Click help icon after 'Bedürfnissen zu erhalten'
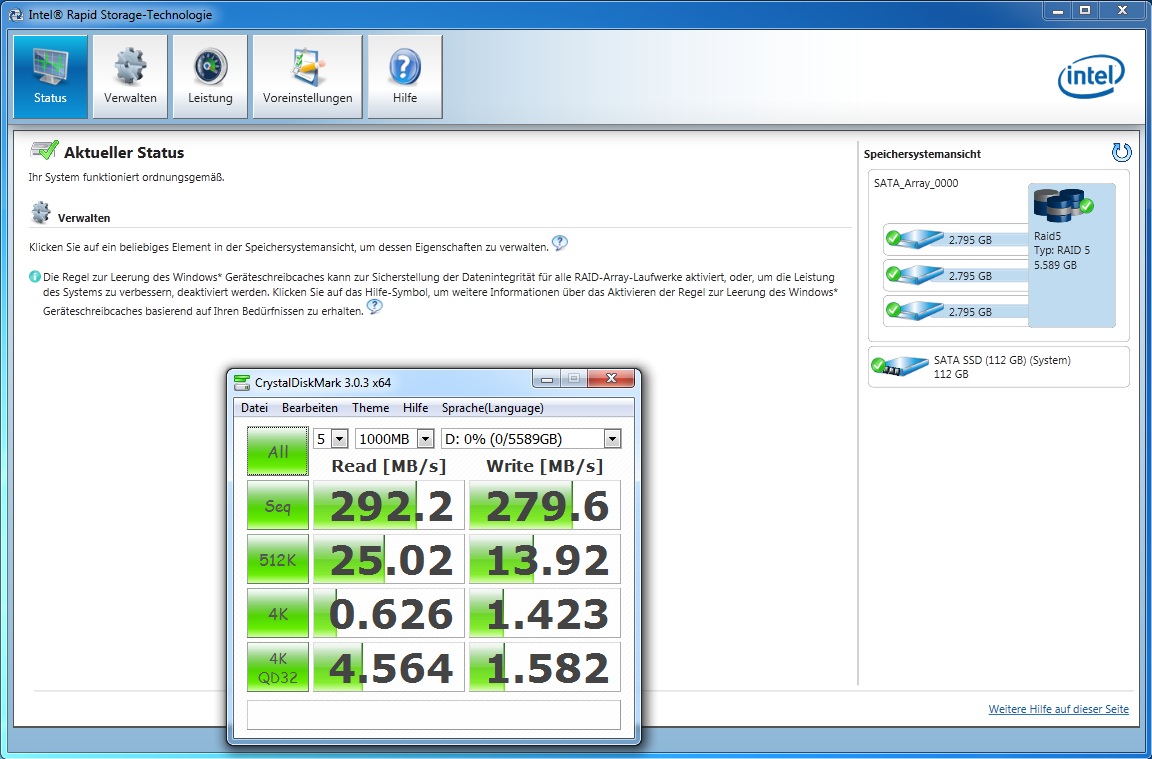 click(x=375, y=307)
